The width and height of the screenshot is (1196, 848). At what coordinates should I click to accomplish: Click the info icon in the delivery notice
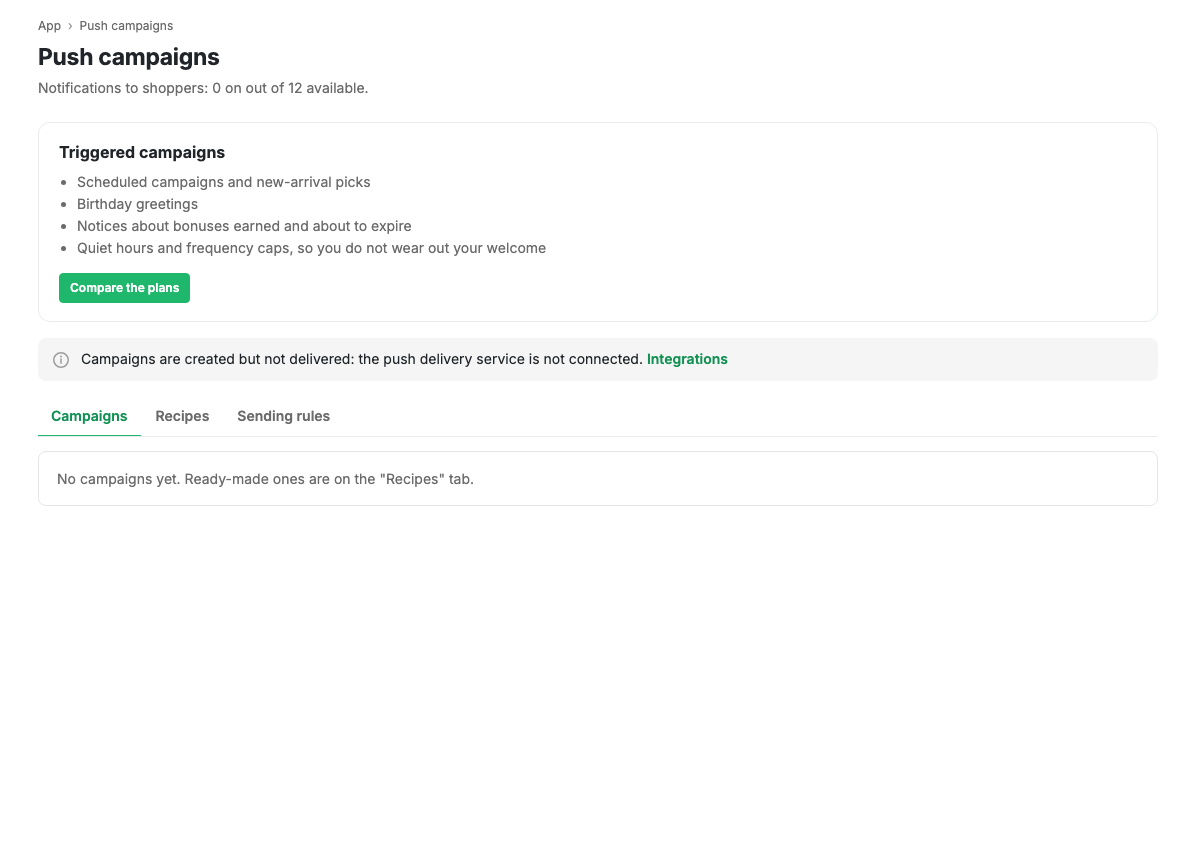tap(61, 360)
